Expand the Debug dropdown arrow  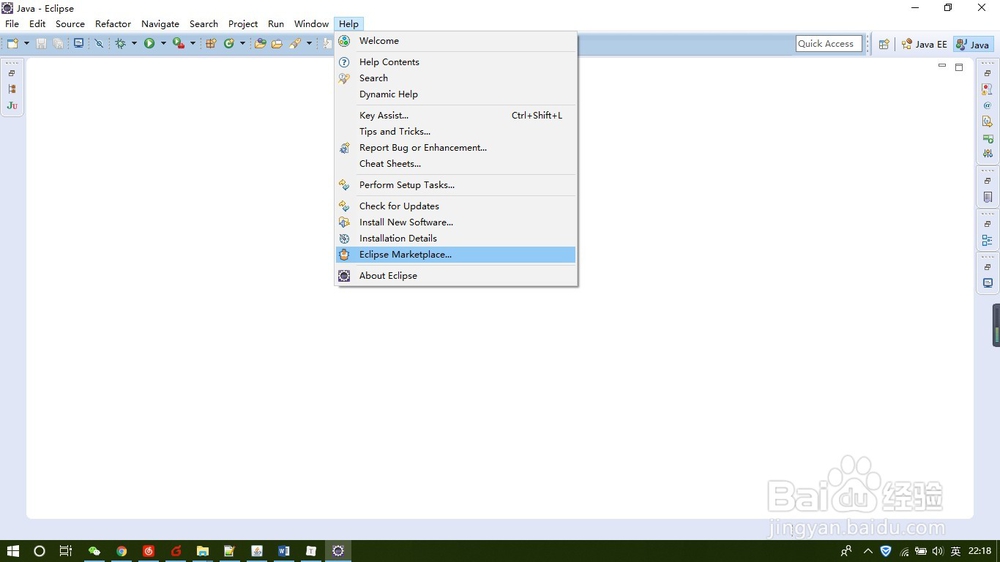click(134, 43)
